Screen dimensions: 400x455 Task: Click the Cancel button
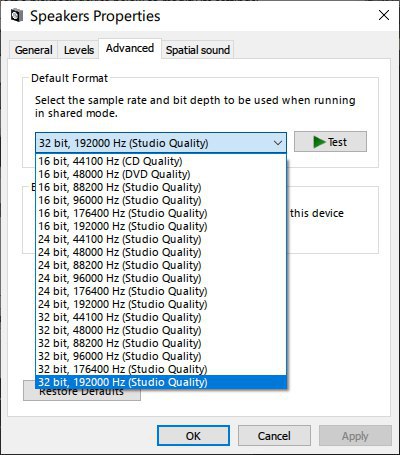274,436
